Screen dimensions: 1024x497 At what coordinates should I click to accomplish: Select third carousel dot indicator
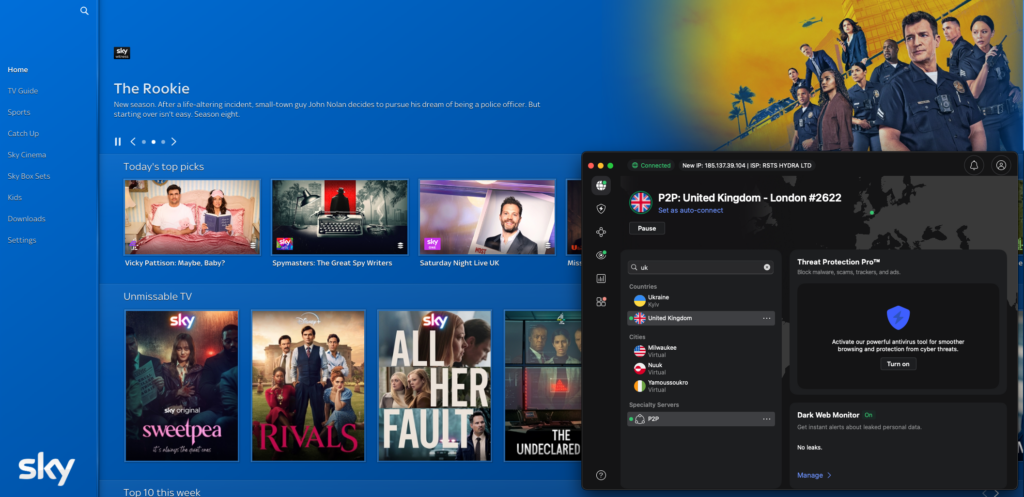[x=163, y=142]
